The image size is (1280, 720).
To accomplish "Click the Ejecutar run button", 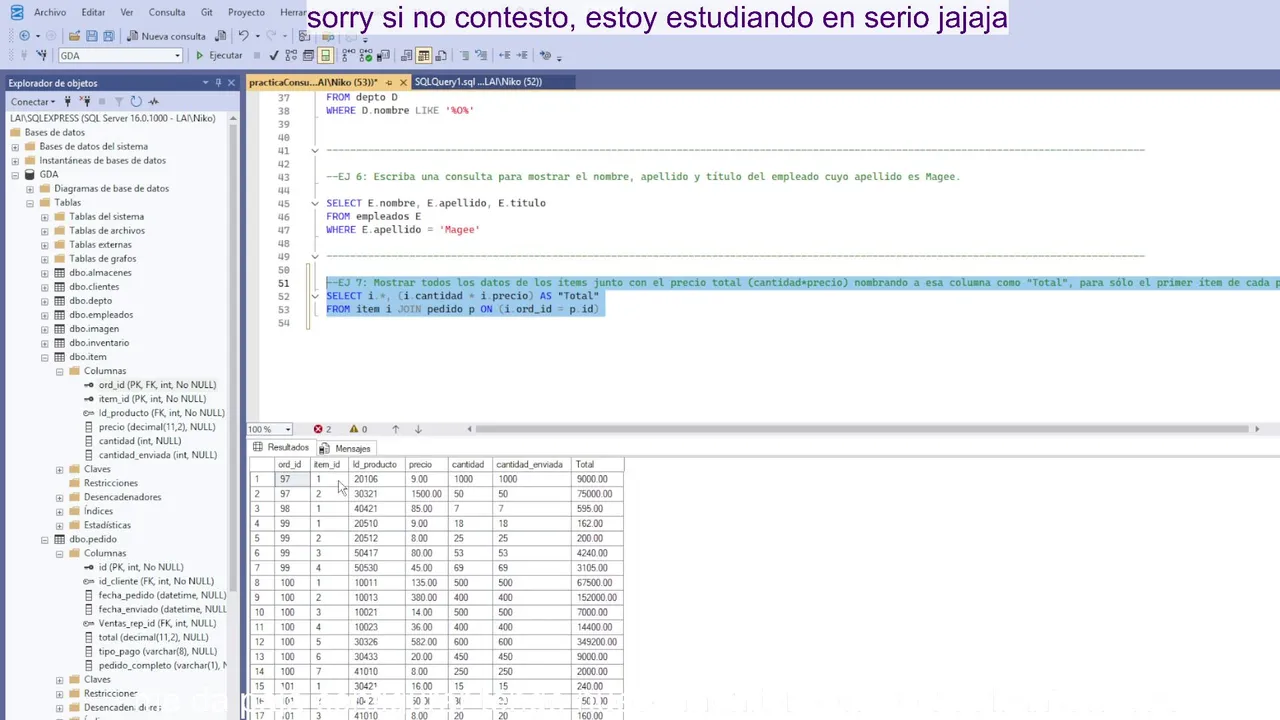I will (x=219, y=56).
